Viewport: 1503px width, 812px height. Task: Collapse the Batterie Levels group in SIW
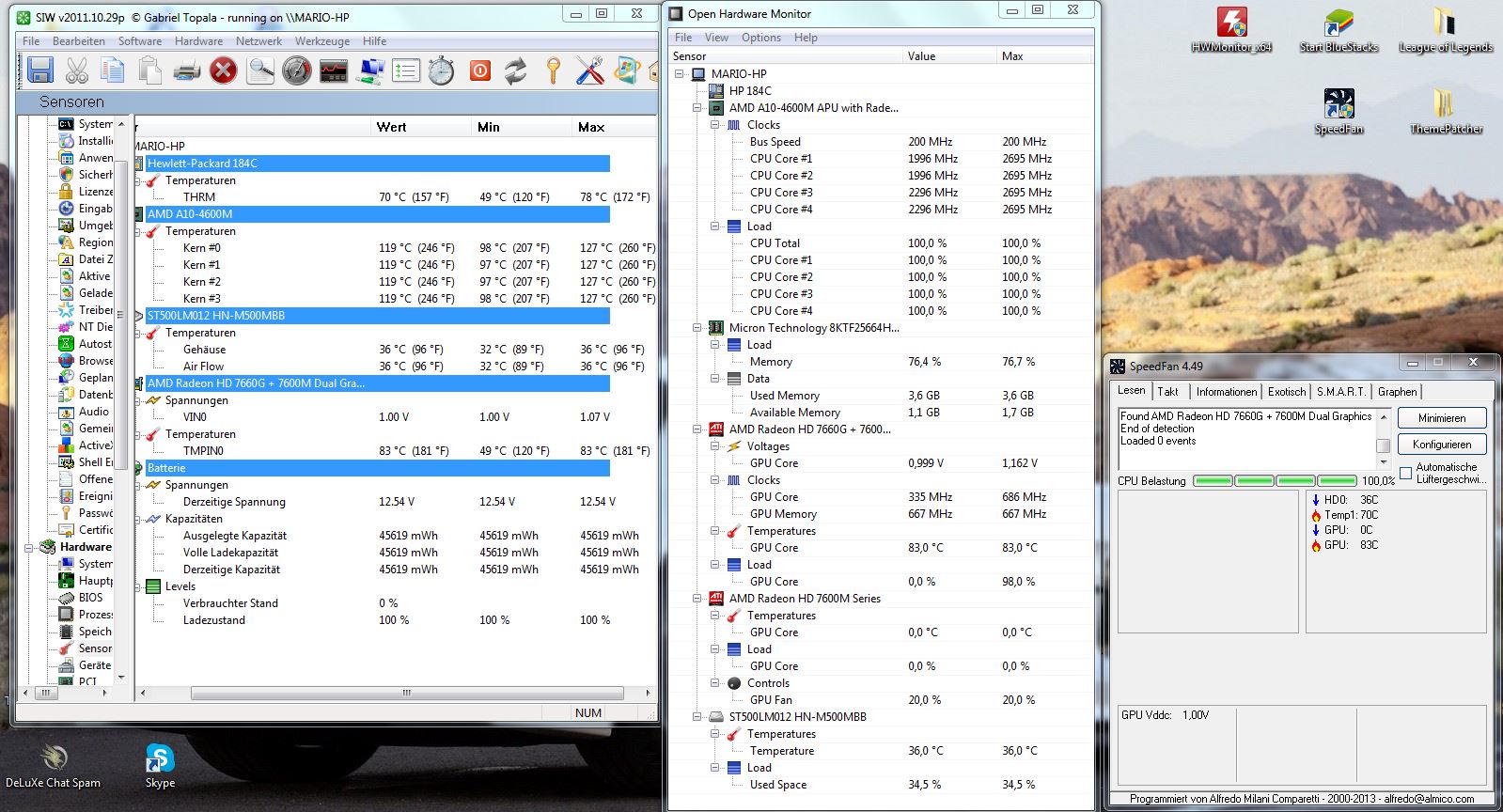tap(138, 586)
